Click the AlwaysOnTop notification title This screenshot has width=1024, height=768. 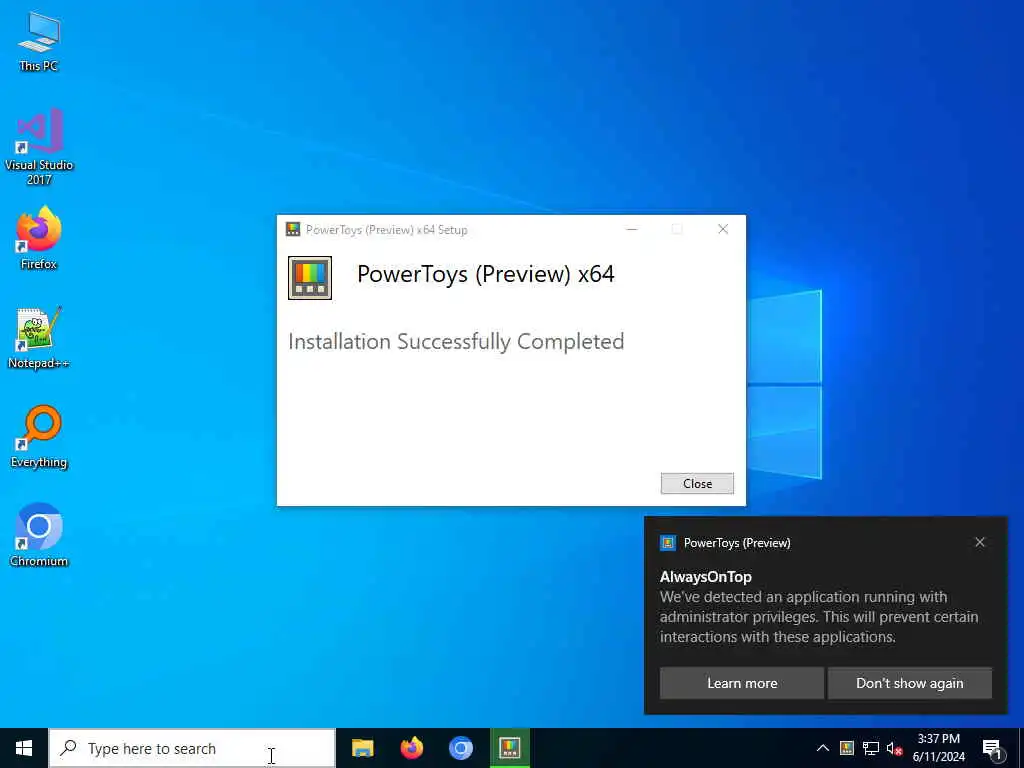pyautogui.click(x=705, y=577)
